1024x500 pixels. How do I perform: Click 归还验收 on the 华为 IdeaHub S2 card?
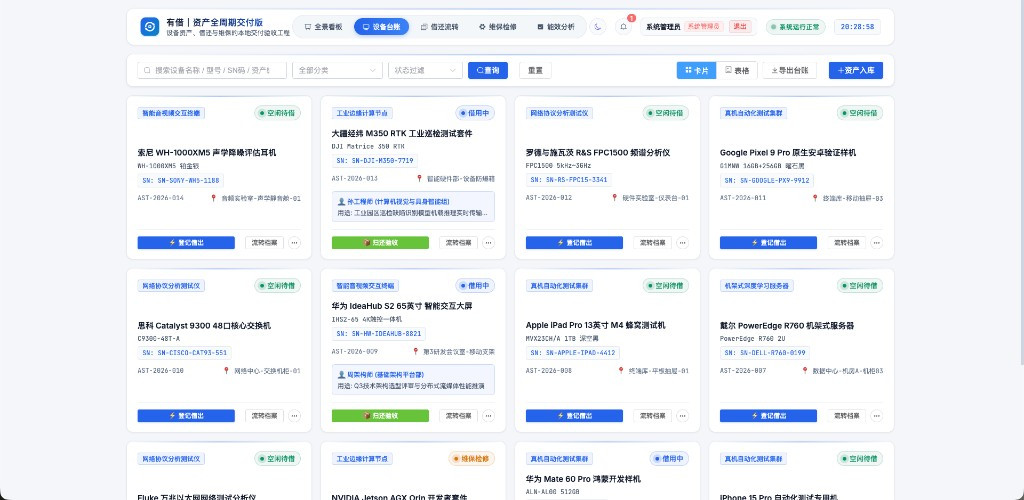click(x=380, y=415)
